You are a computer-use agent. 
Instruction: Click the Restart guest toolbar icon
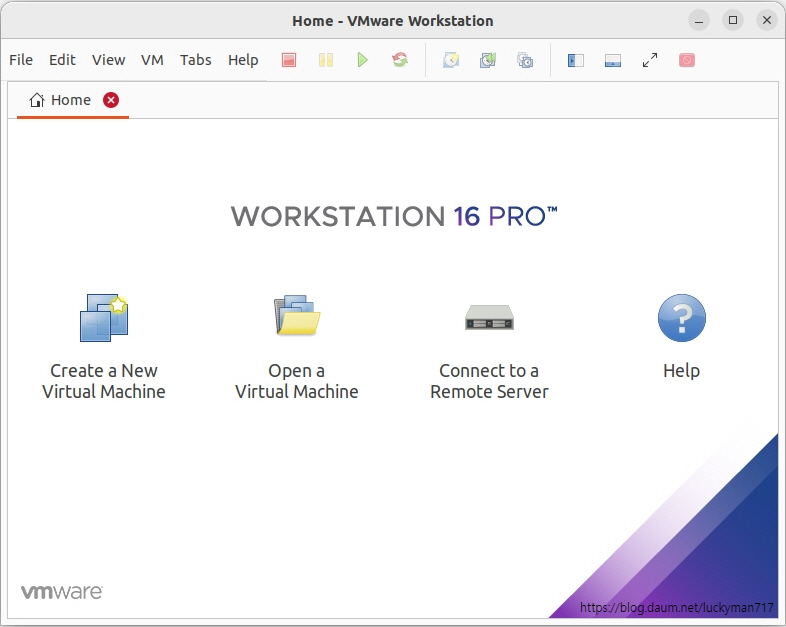coord(400,60)
